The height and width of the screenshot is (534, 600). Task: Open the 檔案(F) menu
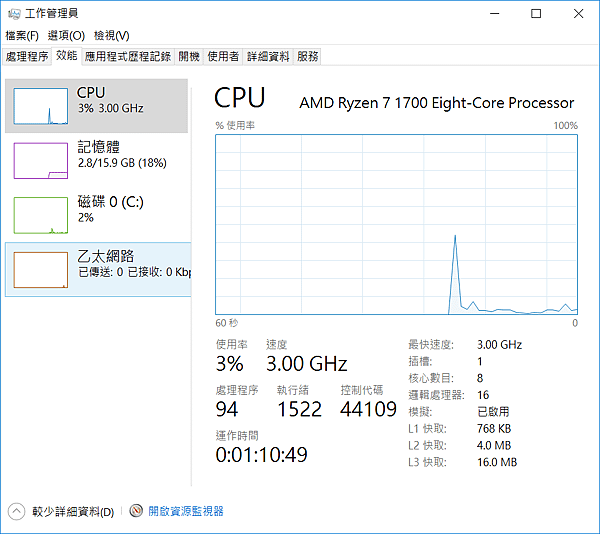pos(22,36)
